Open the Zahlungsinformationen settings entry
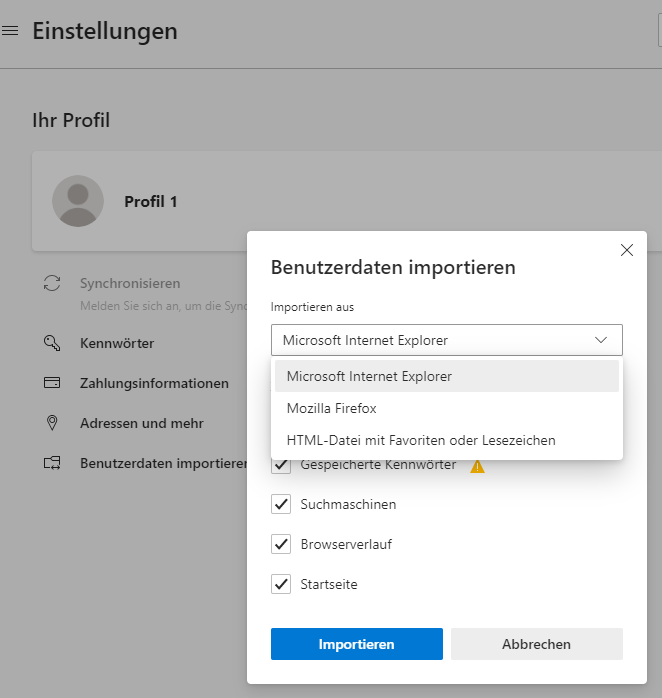This screenshot has height=698, width=662. pyautogui.click(x=154, y=383)
